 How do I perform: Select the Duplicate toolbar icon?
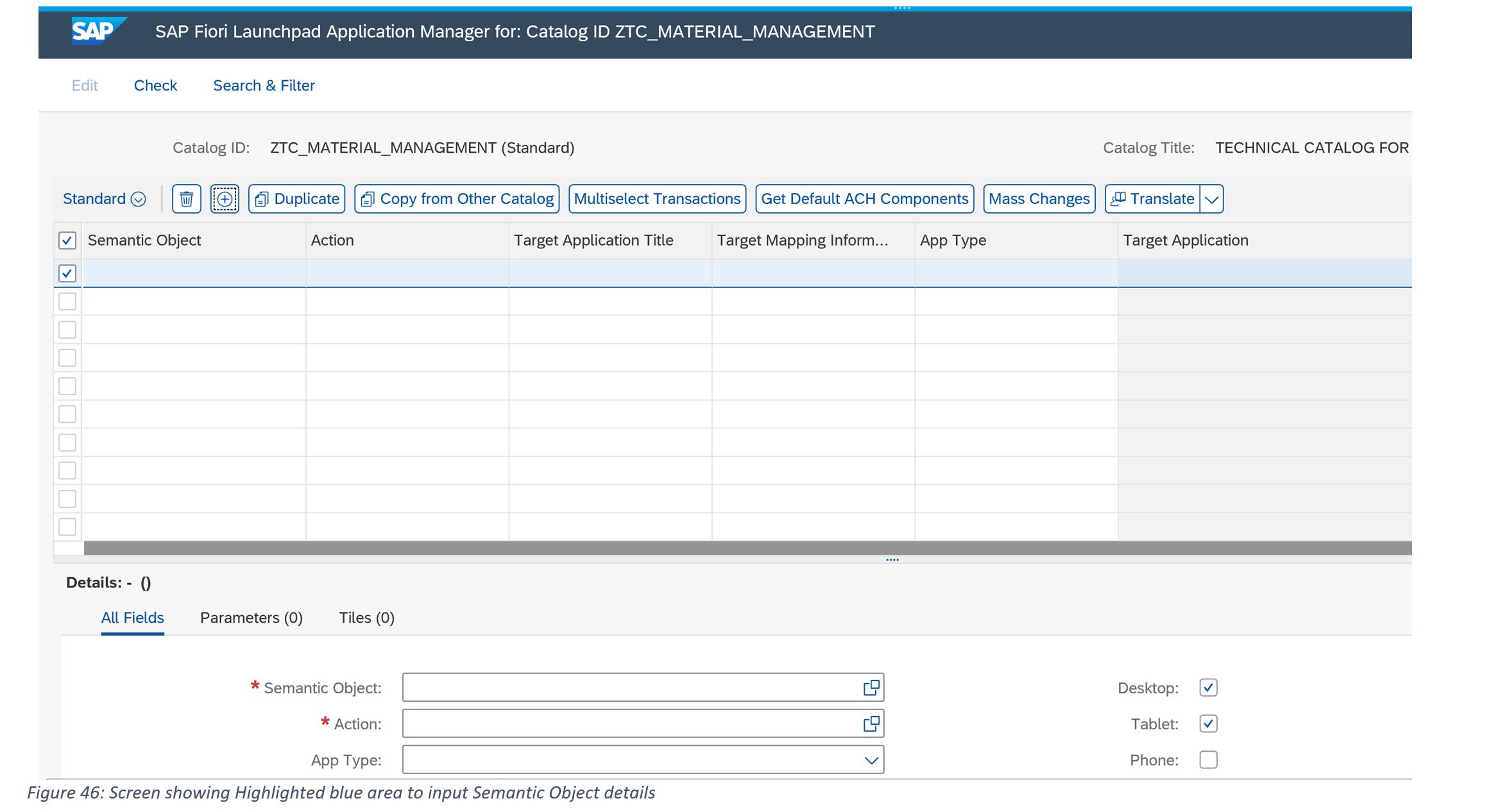(x=262, y=199)
